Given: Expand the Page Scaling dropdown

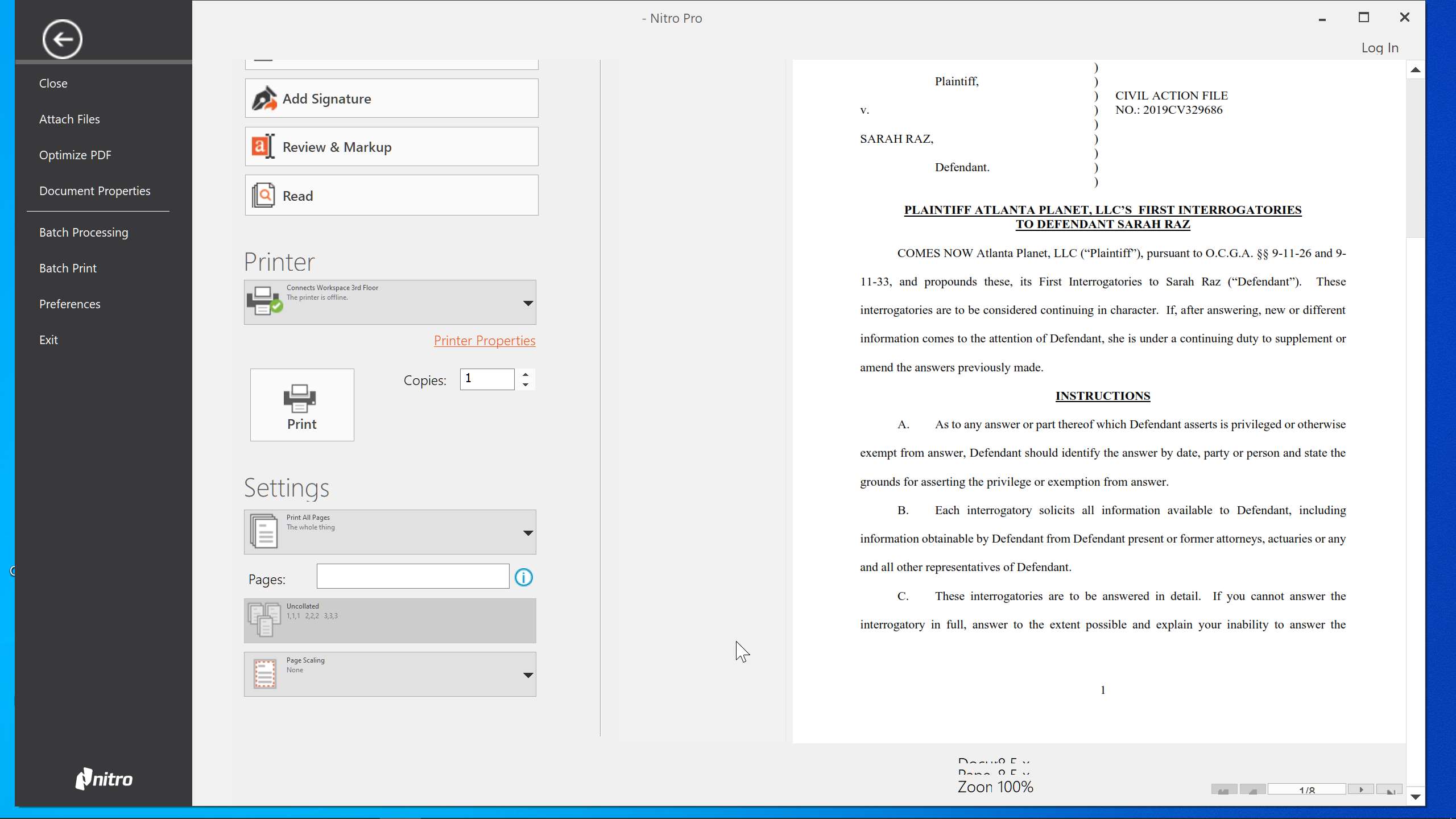Looking at the screenshot, I should (528, 675).
